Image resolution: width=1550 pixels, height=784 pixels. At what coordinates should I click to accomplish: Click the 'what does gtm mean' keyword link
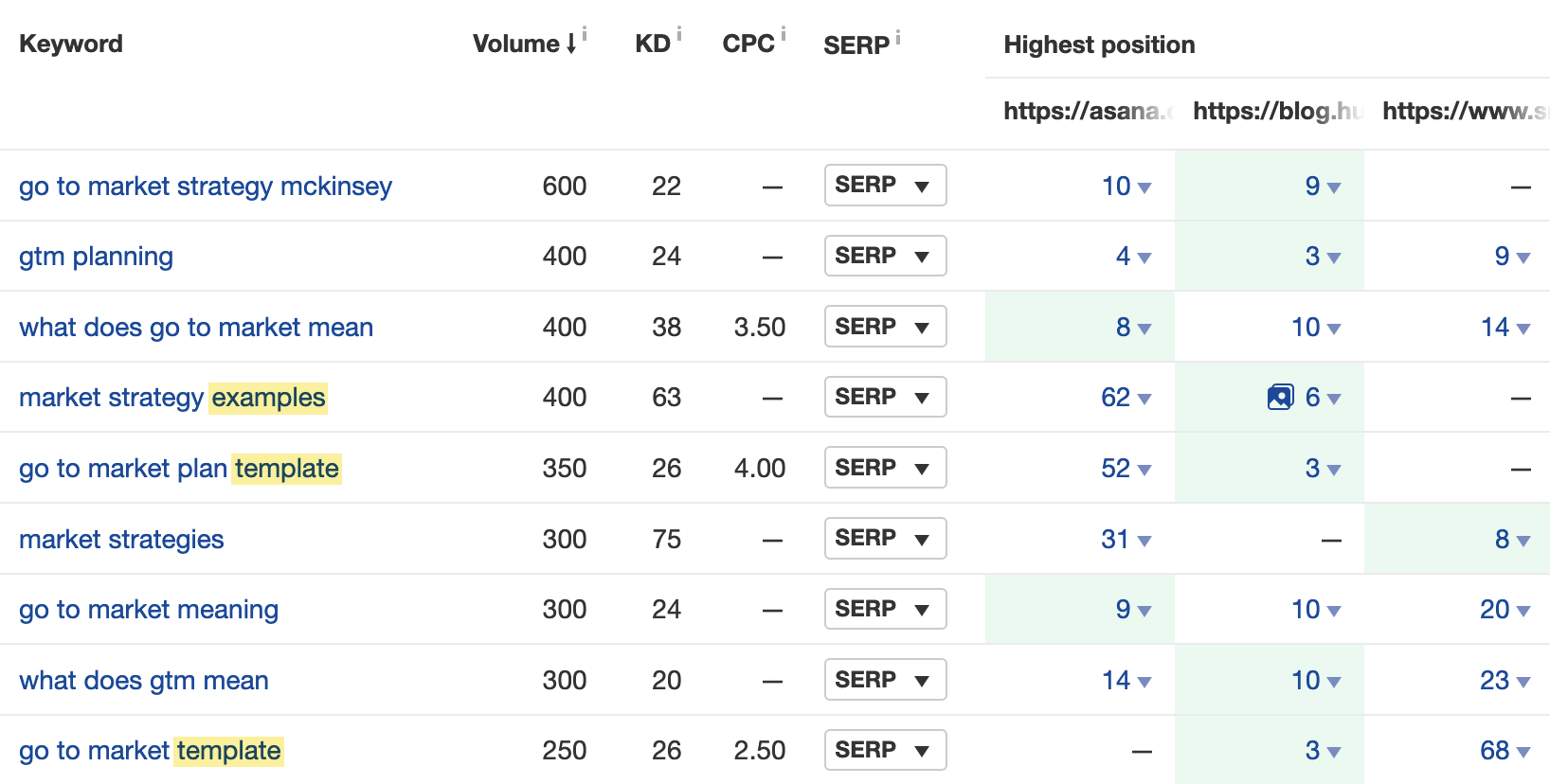click(144, 681)
